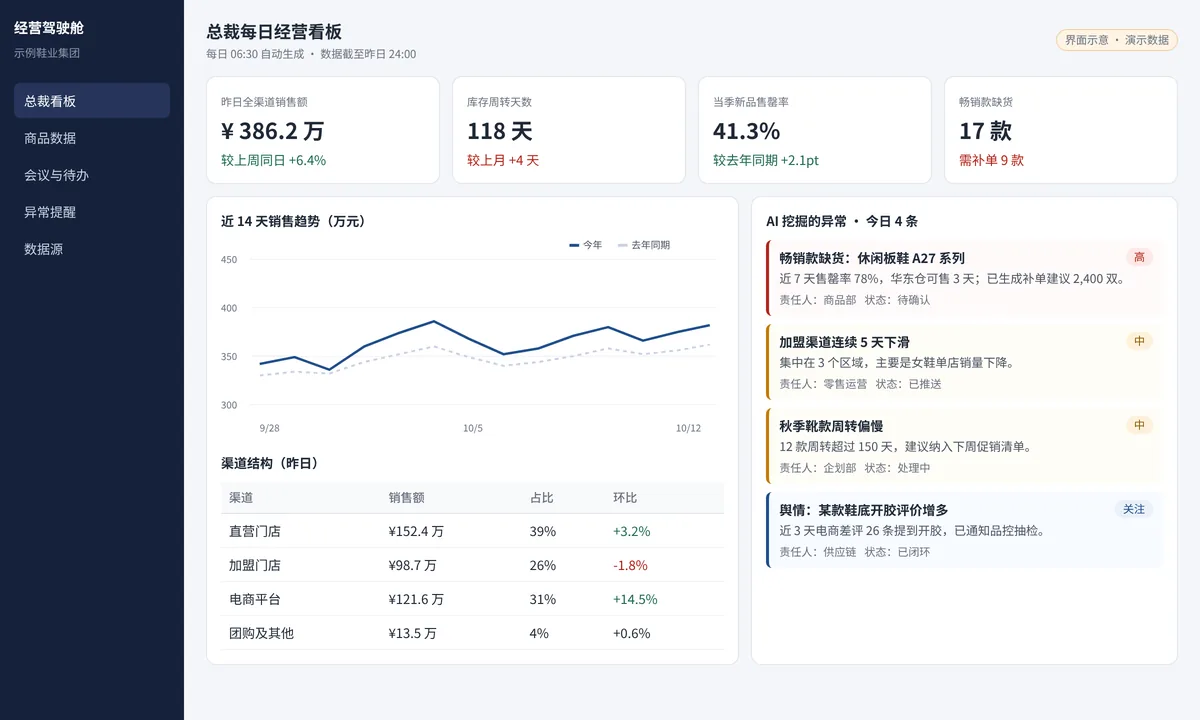
Task: Click the ¥13.5 万 sales value
Action: point(413,633)
